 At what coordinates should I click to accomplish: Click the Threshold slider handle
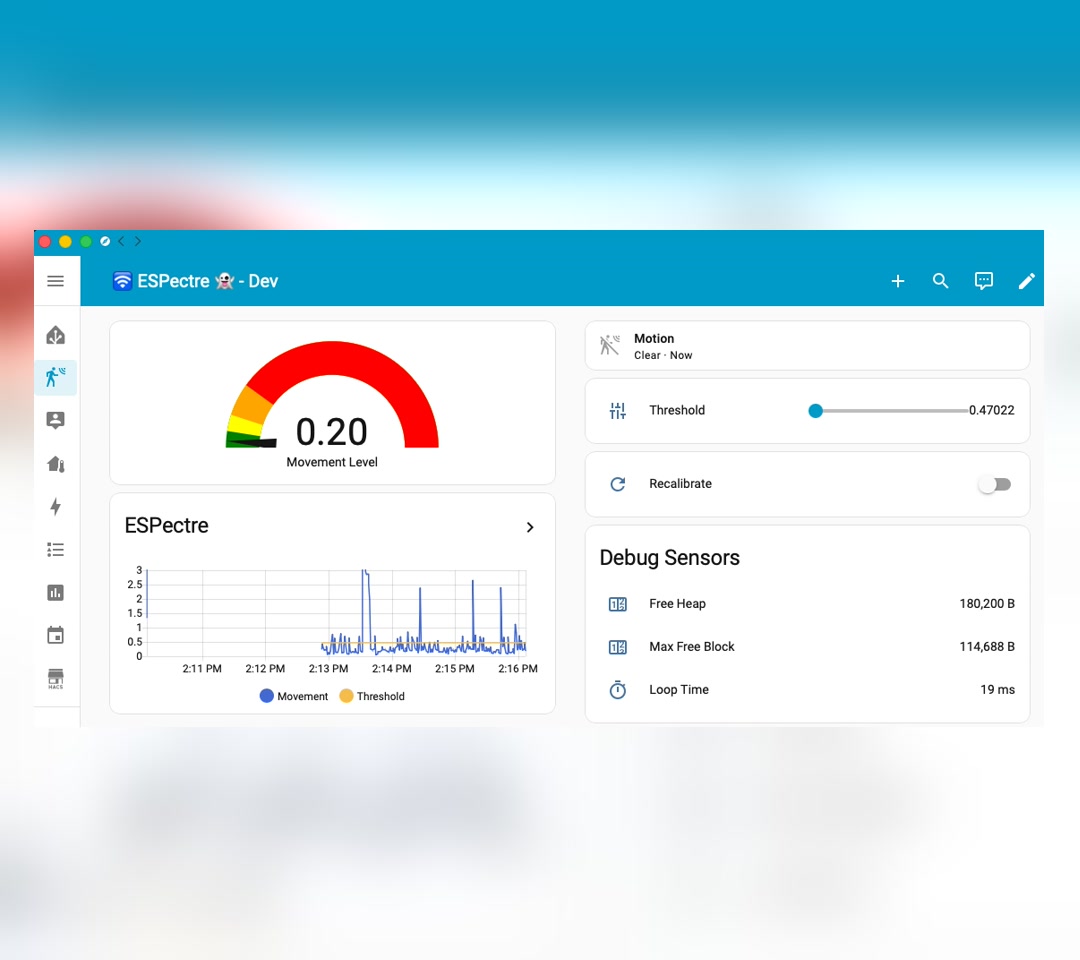816,411
